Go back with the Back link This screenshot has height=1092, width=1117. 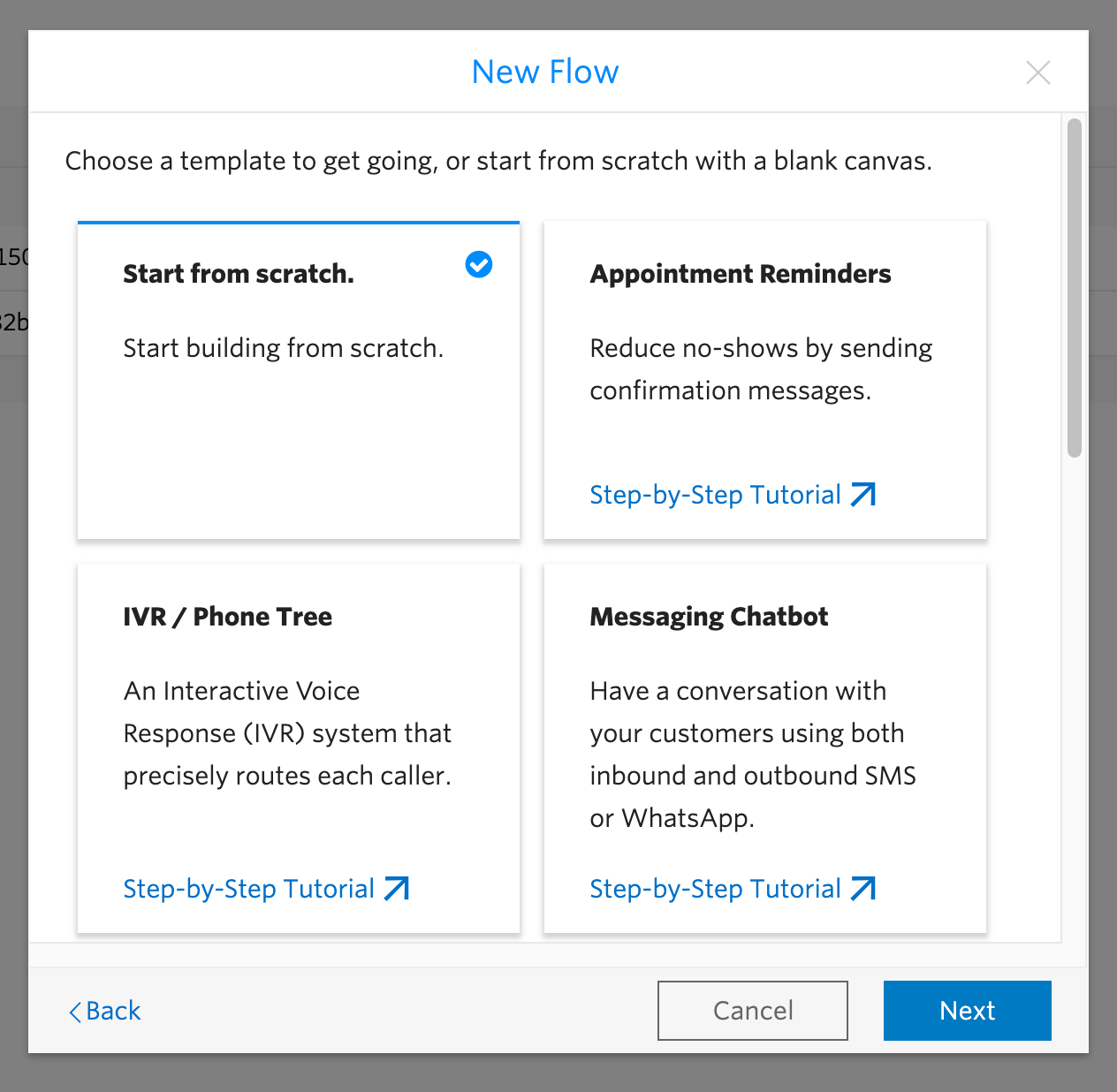point(105,1011)
